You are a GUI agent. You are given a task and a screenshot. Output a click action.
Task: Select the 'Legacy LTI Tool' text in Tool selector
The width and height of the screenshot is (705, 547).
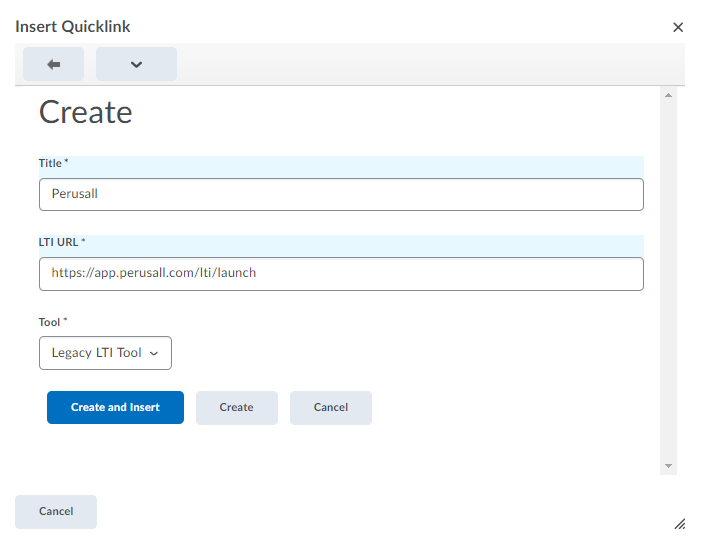[96, 353]
